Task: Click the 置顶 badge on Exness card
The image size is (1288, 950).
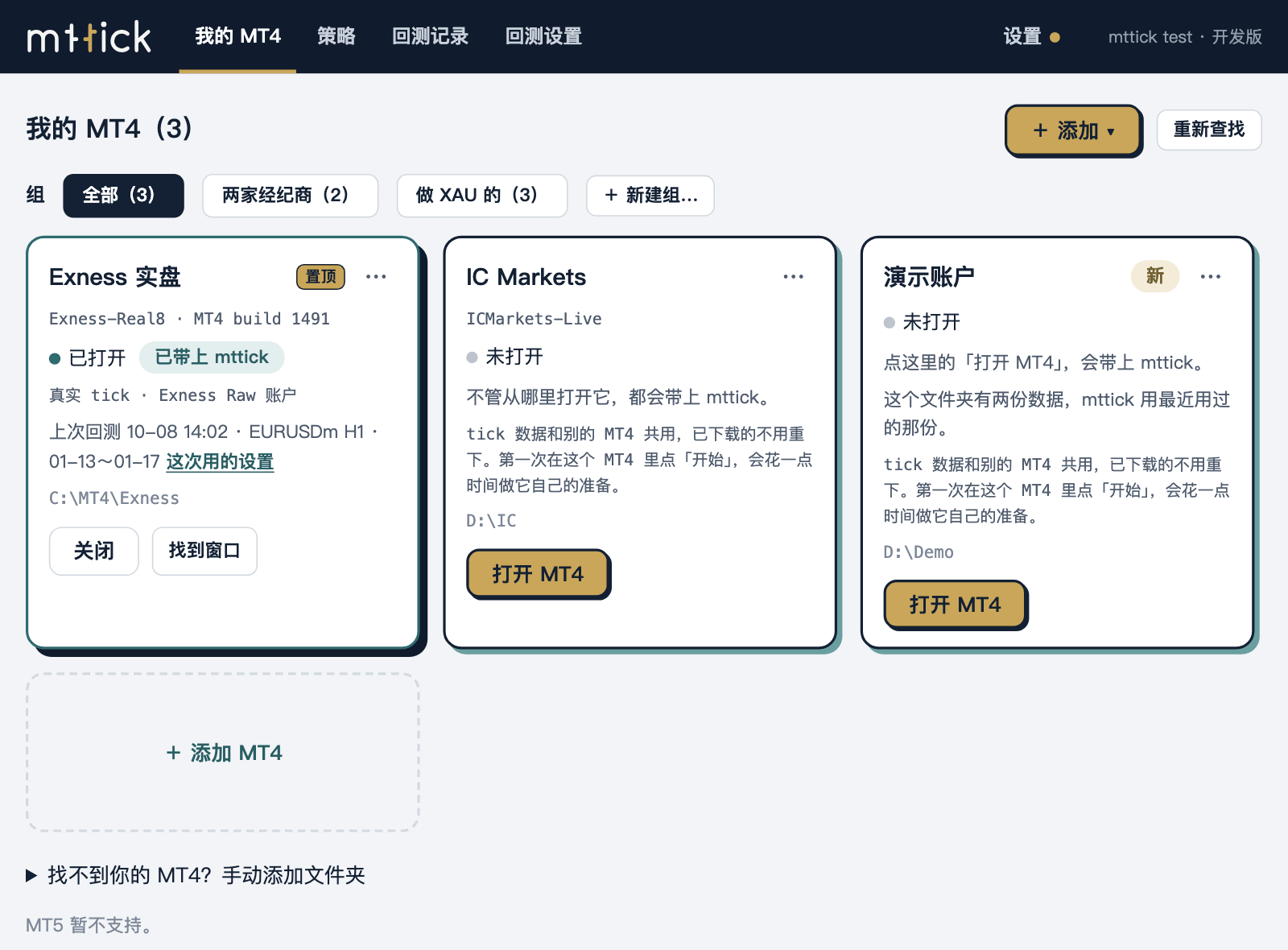Action: click(x=320, y=277)
